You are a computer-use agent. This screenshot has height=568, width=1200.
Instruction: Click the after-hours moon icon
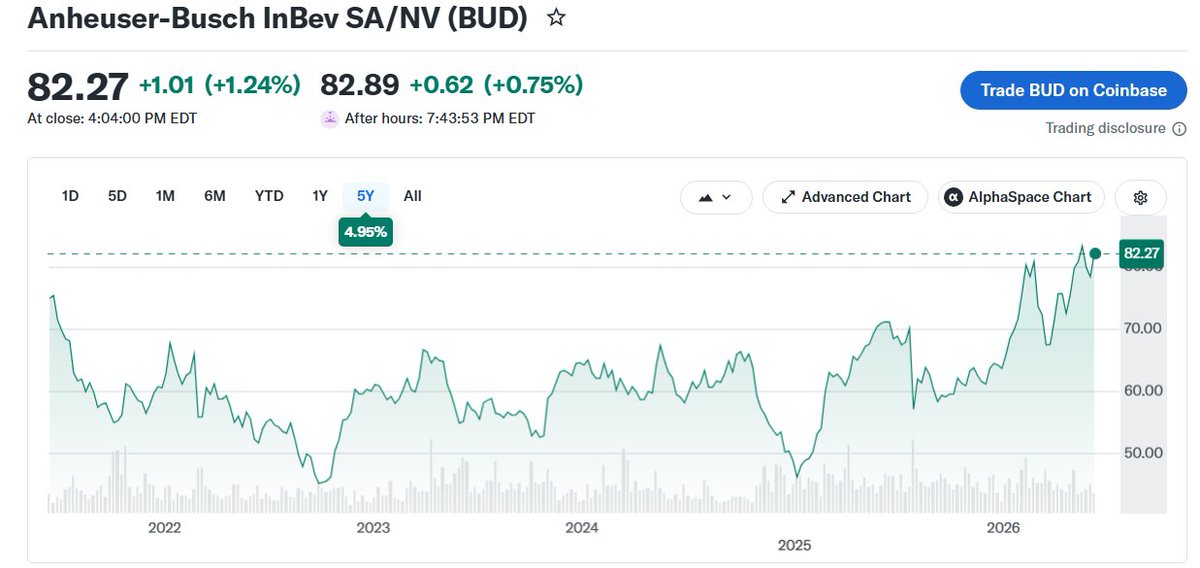329,118
